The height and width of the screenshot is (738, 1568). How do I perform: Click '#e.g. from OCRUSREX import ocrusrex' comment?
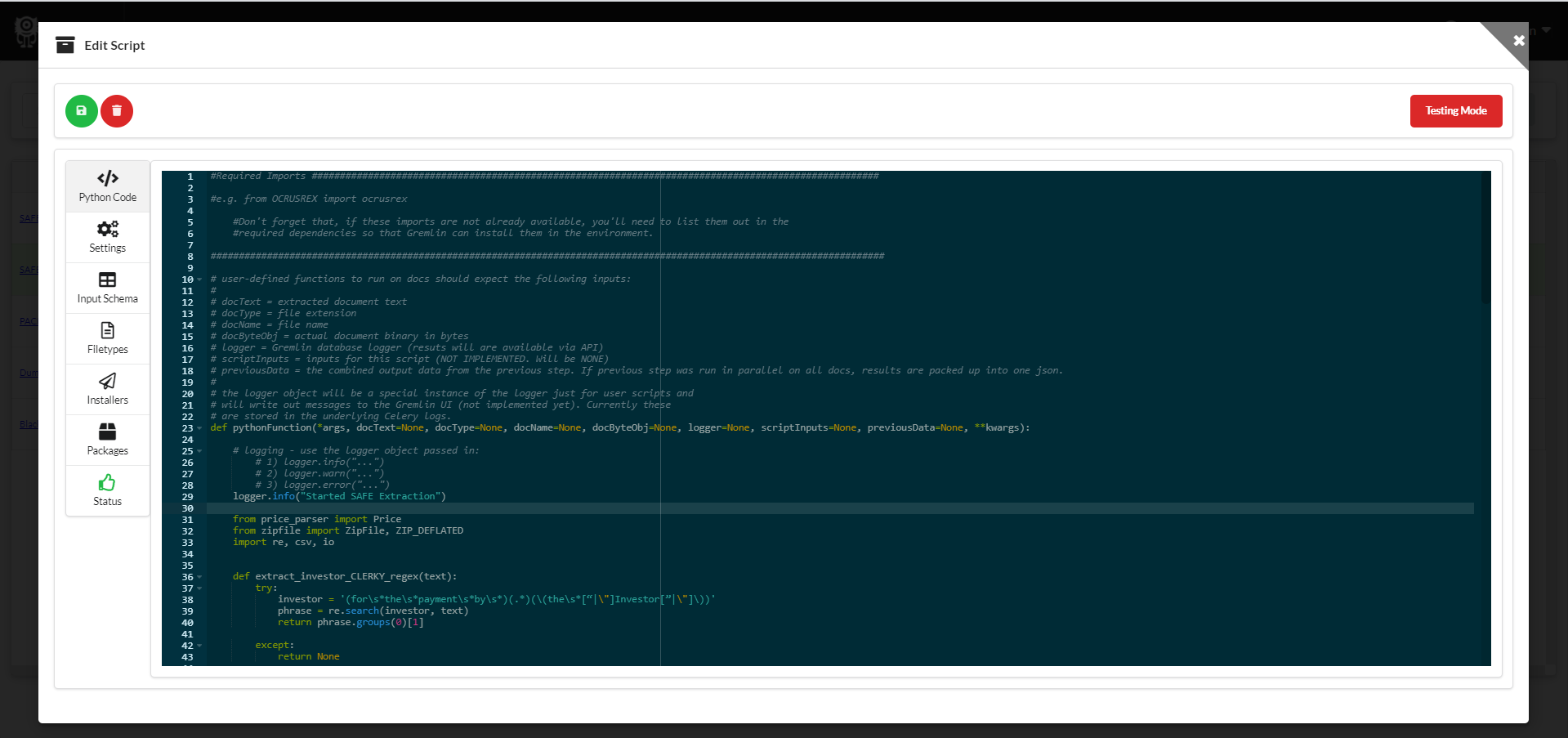309,199
